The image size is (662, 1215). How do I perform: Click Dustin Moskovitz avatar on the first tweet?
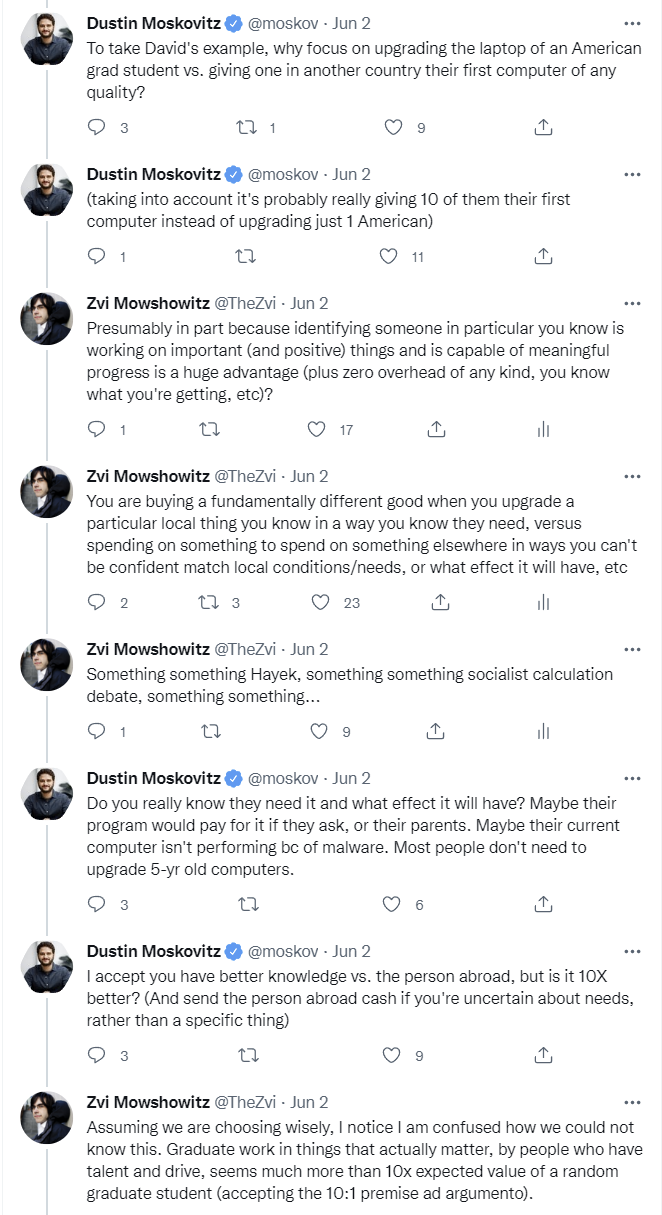[x=47, y=39]
